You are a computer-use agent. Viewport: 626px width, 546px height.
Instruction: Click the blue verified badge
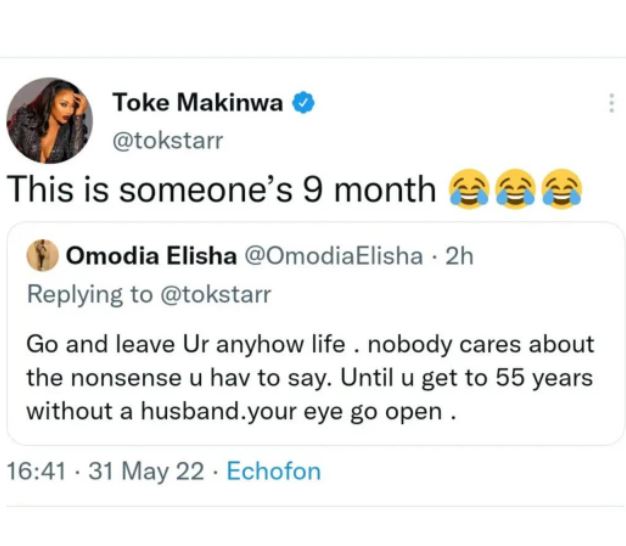pos(303,103)
